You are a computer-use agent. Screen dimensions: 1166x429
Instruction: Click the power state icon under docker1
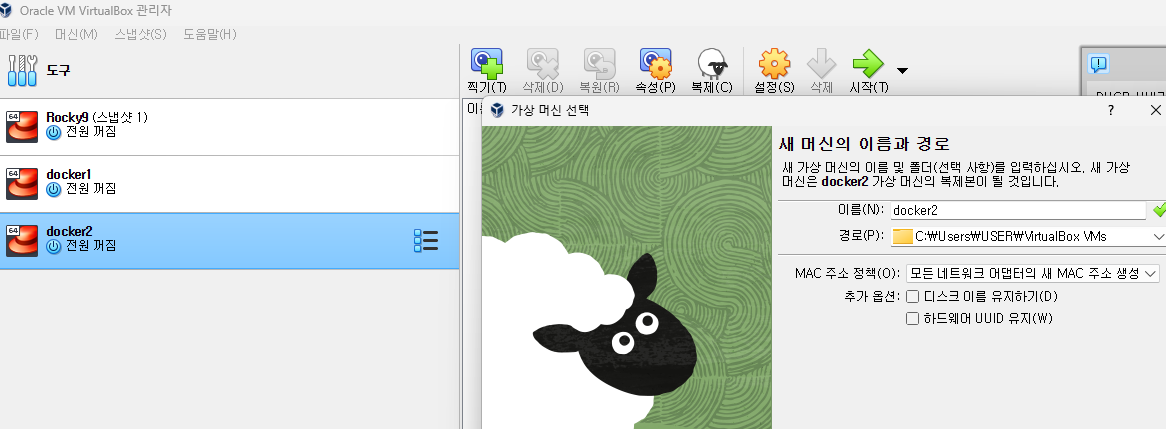click(x=54, y=190)
